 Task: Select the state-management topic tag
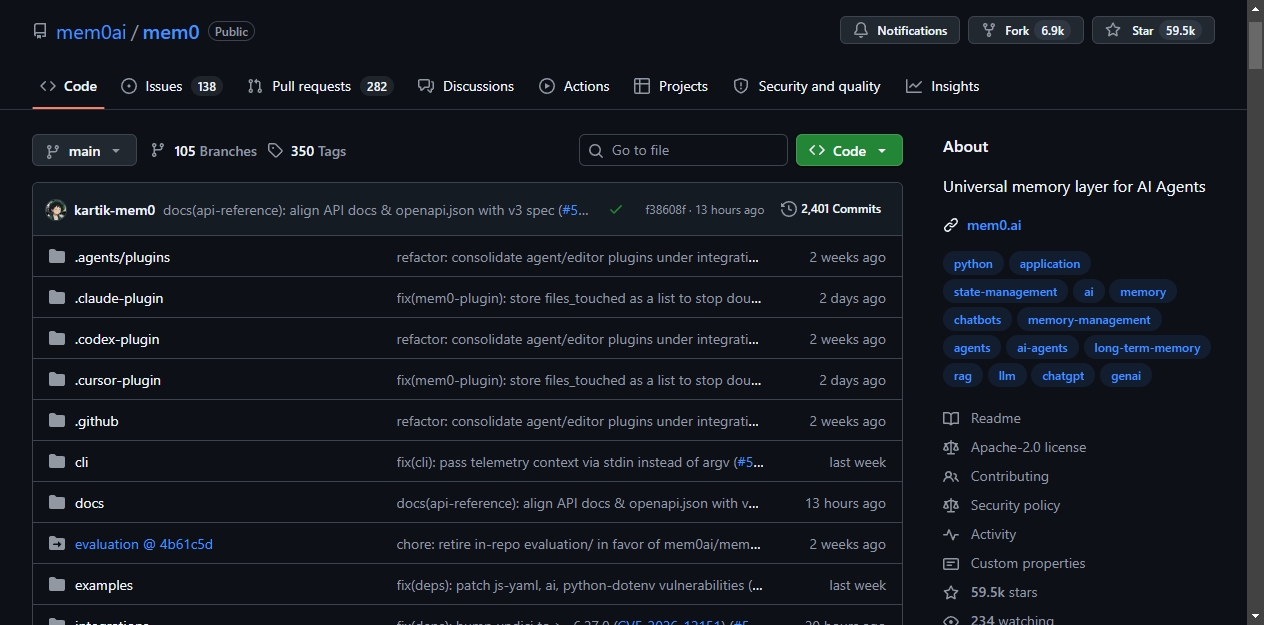pos(1005,292)
